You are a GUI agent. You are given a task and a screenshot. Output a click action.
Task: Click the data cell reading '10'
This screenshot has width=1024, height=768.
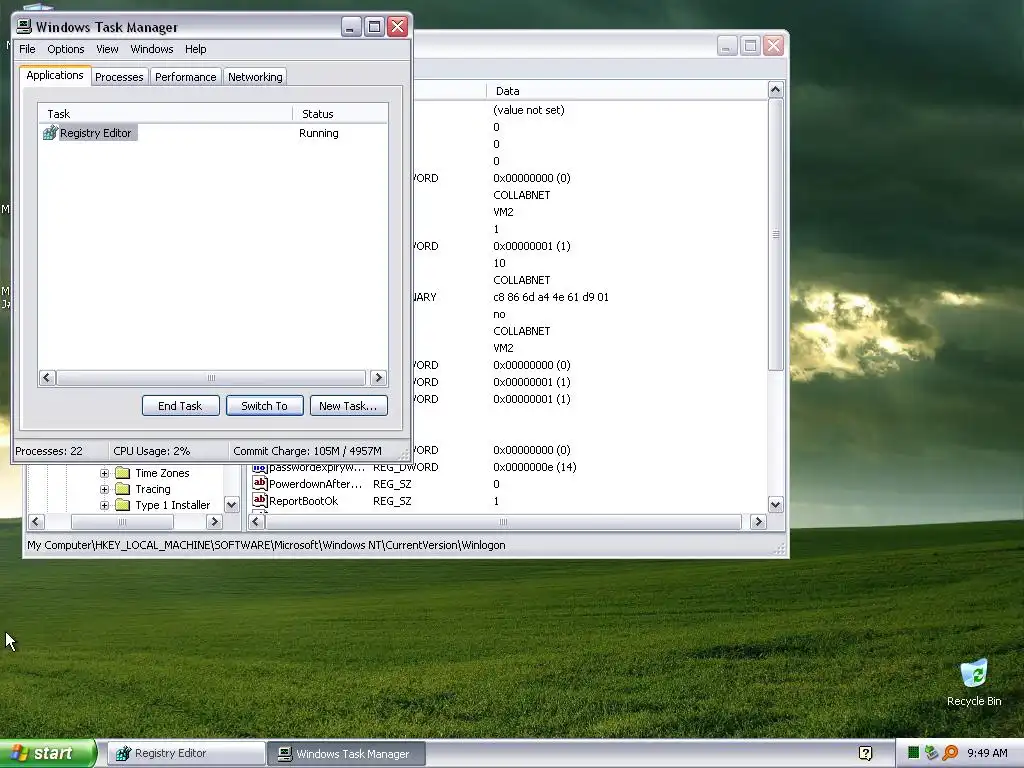(499, 263)
